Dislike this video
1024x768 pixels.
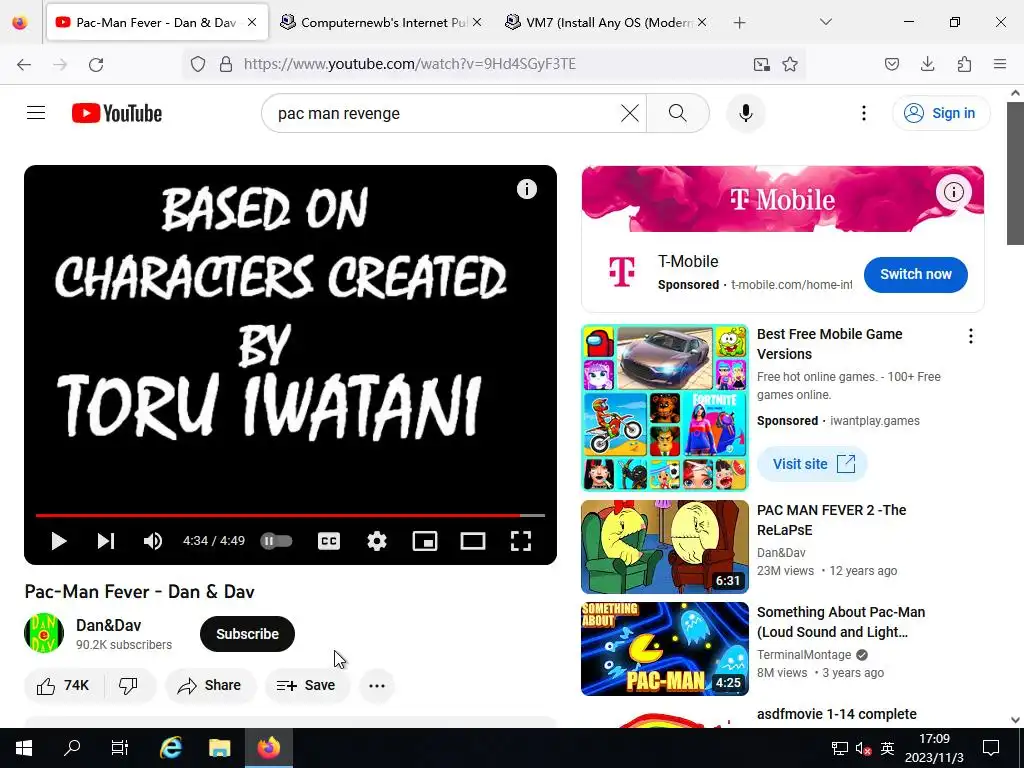[x=129, y=685]
